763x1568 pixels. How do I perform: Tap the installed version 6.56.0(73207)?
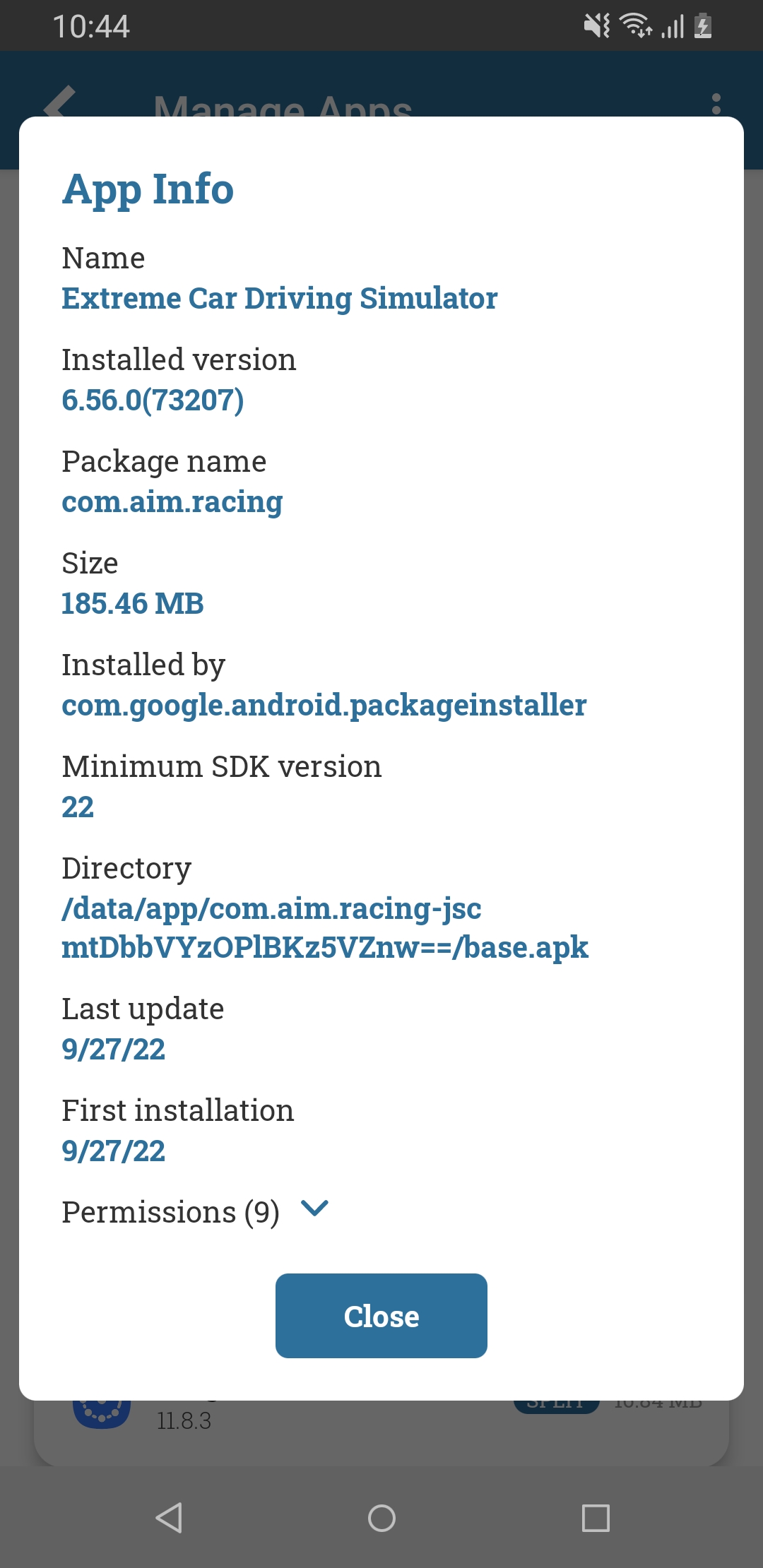(x=153, y=400)
